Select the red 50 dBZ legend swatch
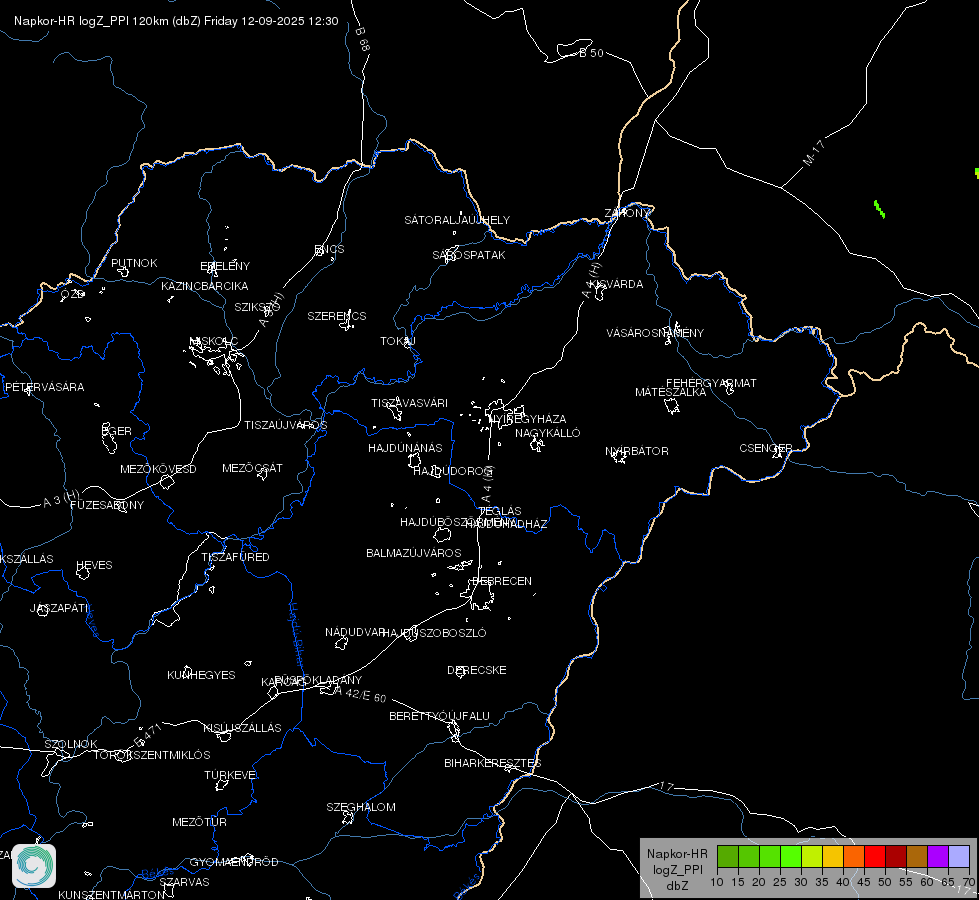979x900 pixels. point(875,856)
